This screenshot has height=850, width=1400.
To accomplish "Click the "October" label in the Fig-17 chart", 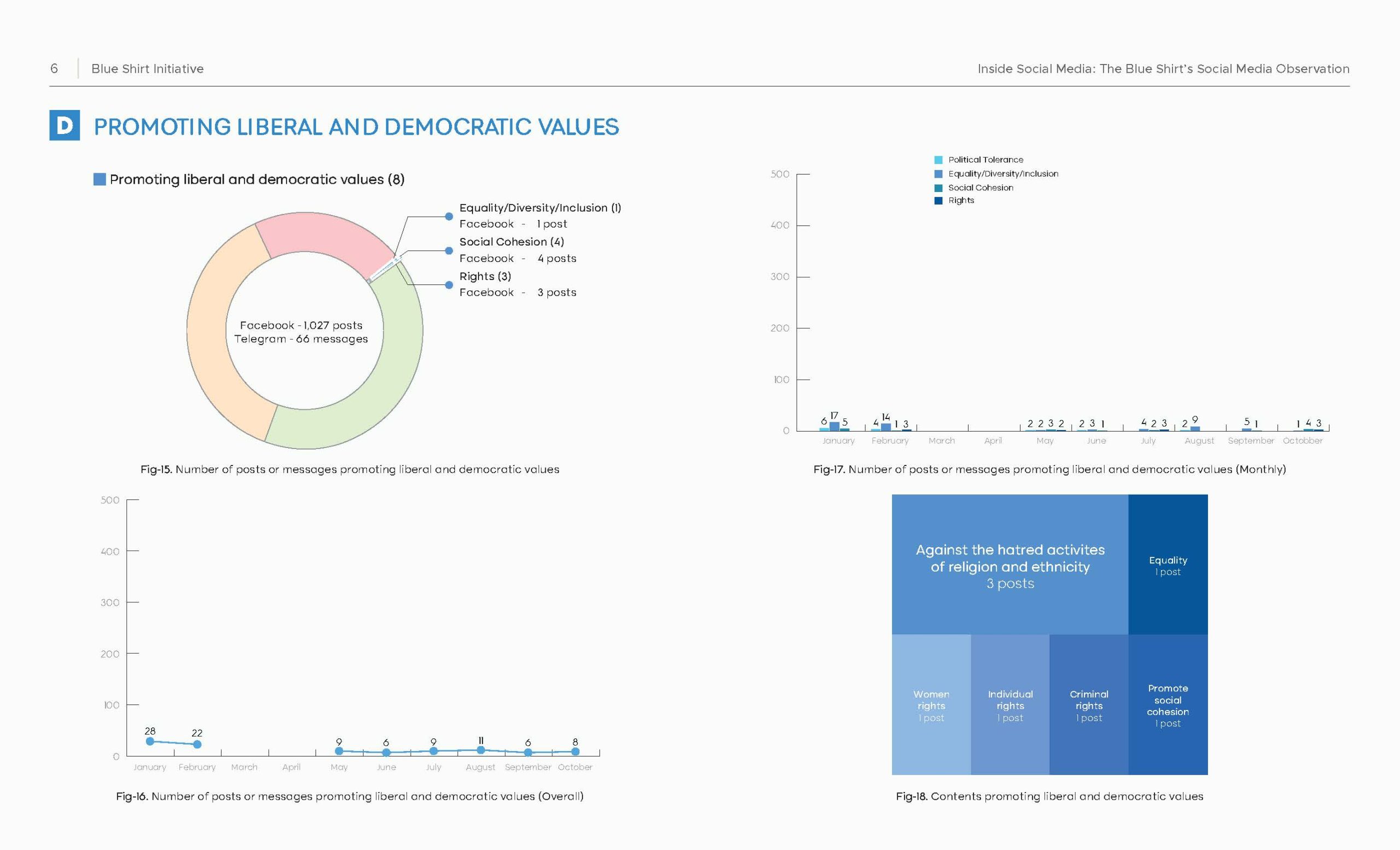I will click(1302, 440).
